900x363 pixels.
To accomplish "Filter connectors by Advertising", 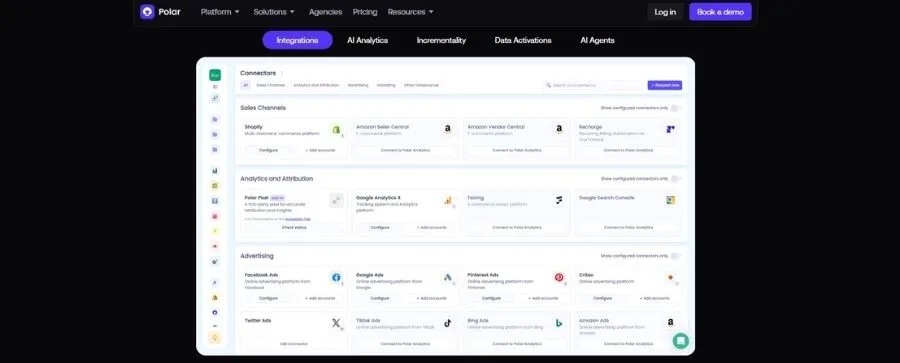I will coord(358,85).
